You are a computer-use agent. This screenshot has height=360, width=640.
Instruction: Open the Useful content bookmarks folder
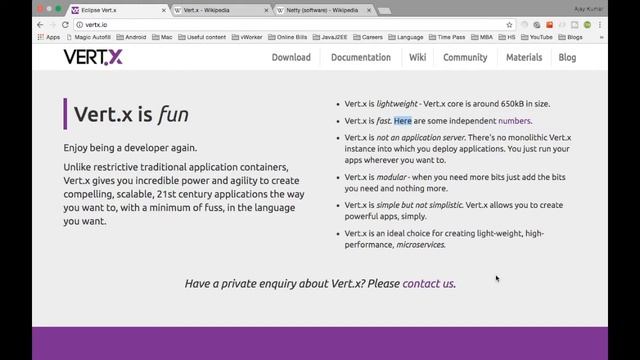tap(202, 37)
